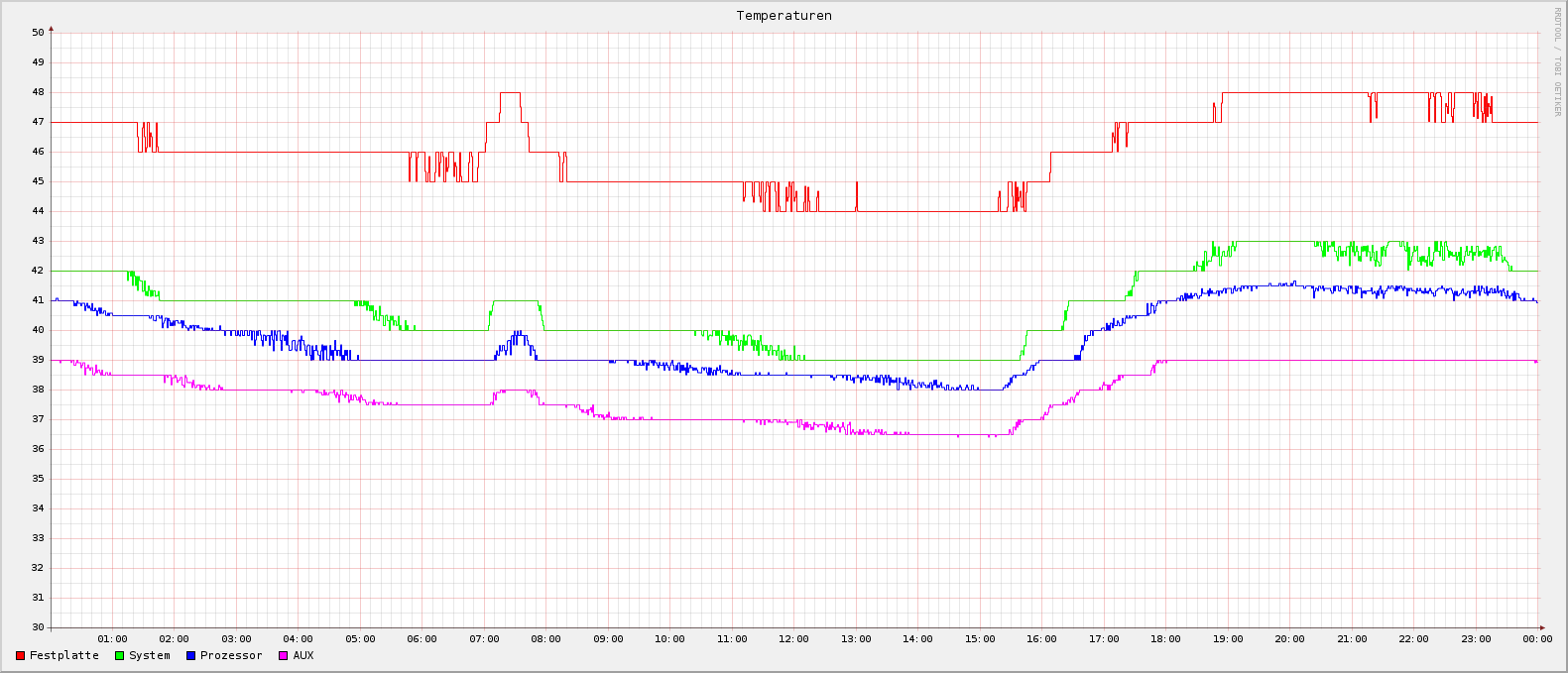
Task: Select the Festplatte legend label
Action: coord(64,656)
